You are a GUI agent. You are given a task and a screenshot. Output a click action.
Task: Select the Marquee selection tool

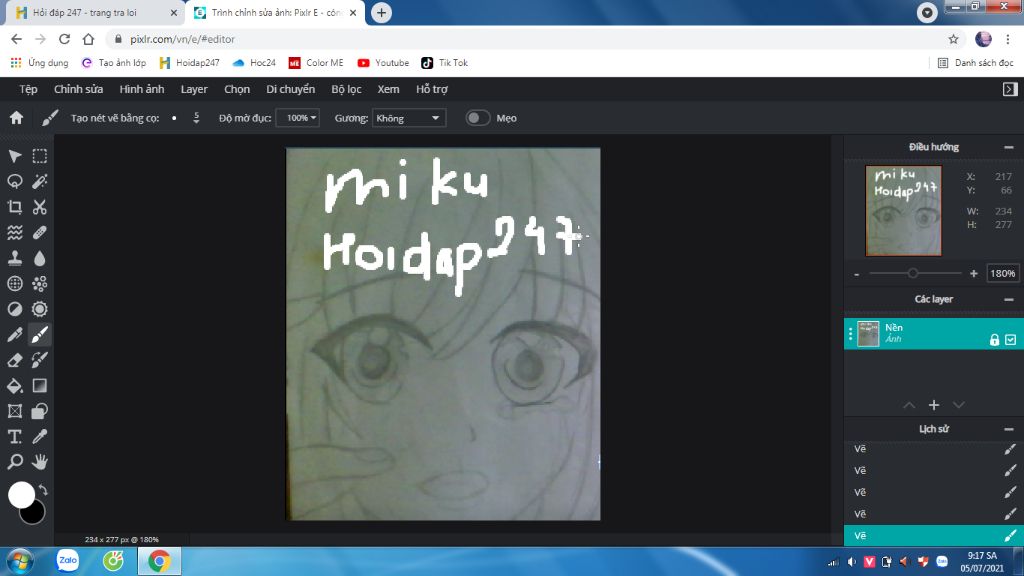(40, 156)
